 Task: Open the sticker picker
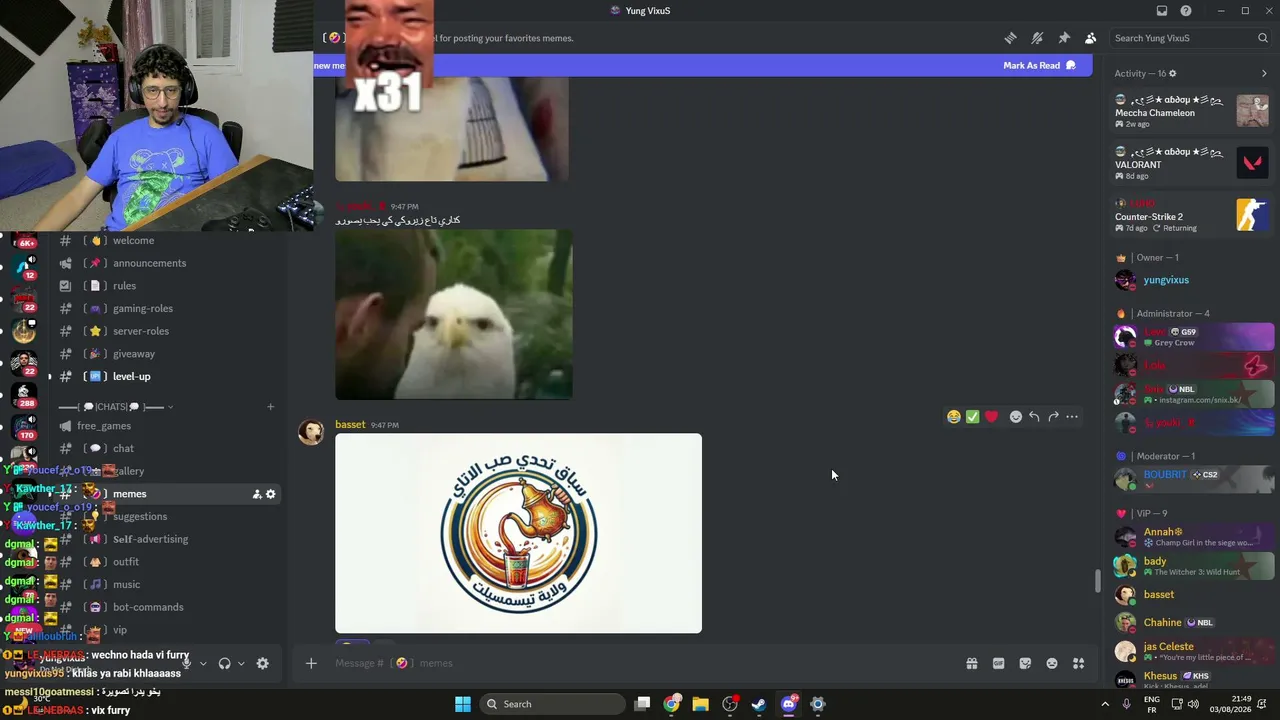[x=1025, y=663]
